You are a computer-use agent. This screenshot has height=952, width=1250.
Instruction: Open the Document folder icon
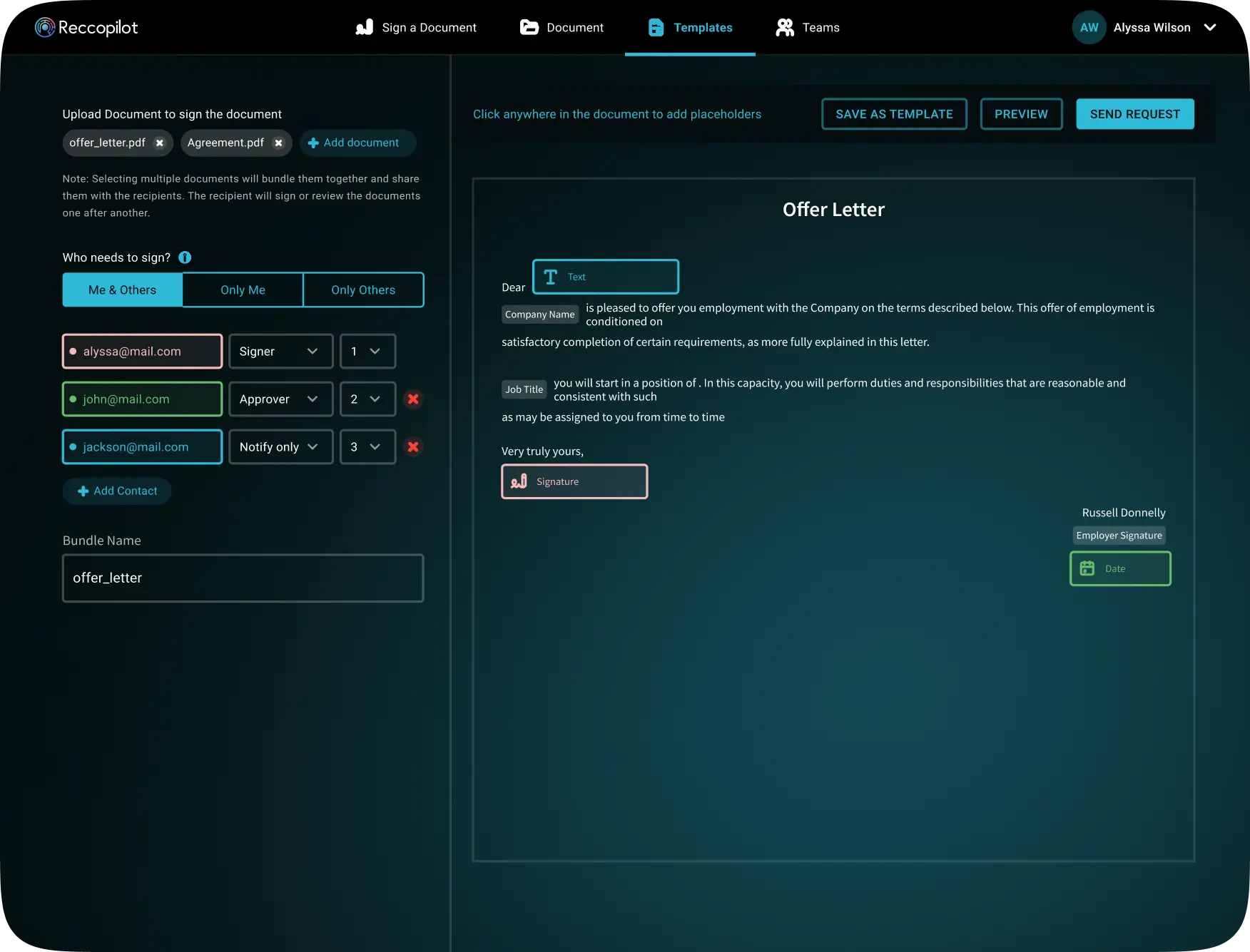528,27
